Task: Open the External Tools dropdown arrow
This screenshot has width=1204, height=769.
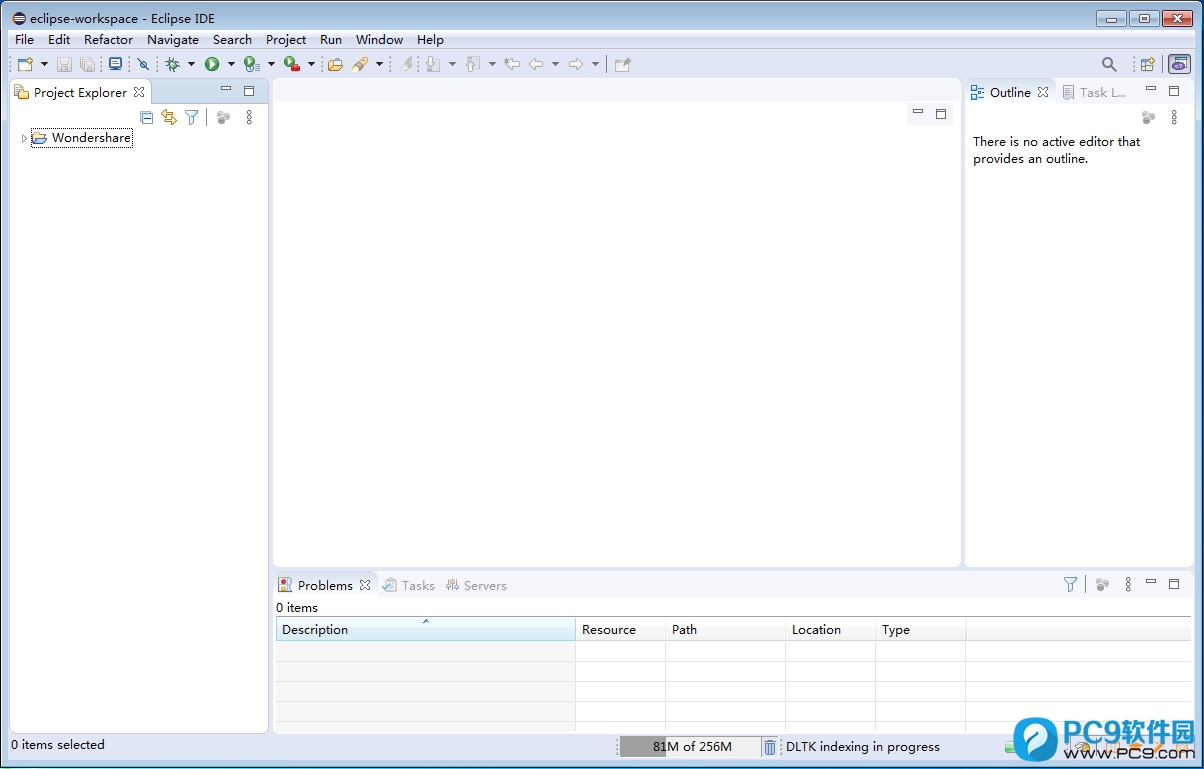Action: click(x=311, y=64)
